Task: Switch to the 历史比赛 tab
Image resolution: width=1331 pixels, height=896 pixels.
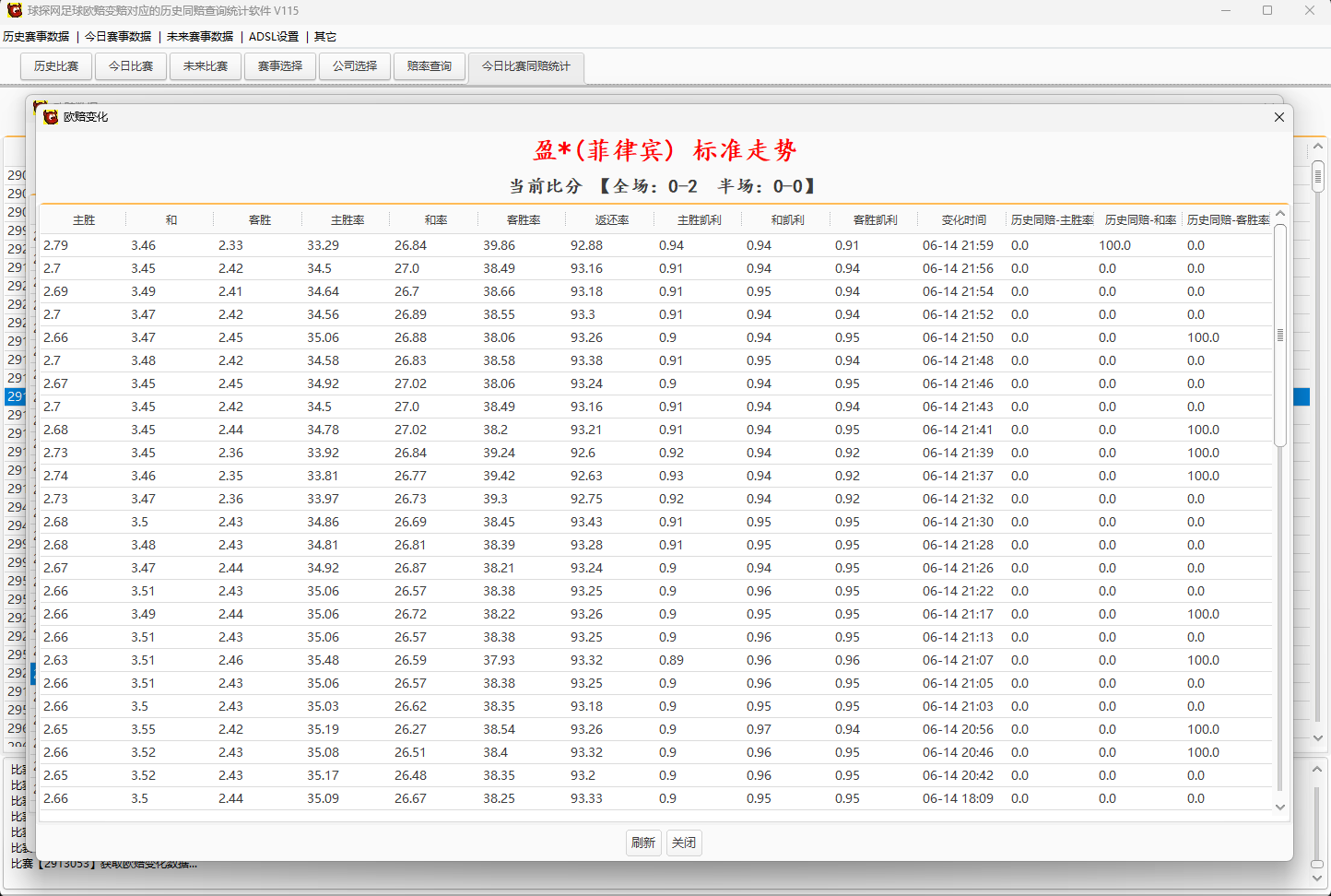Action: (x=56, y=66)
